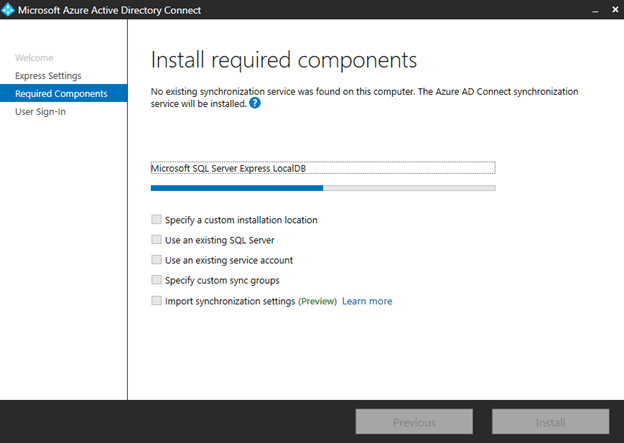Enable Specify a custom installation location

coord(155,220)
